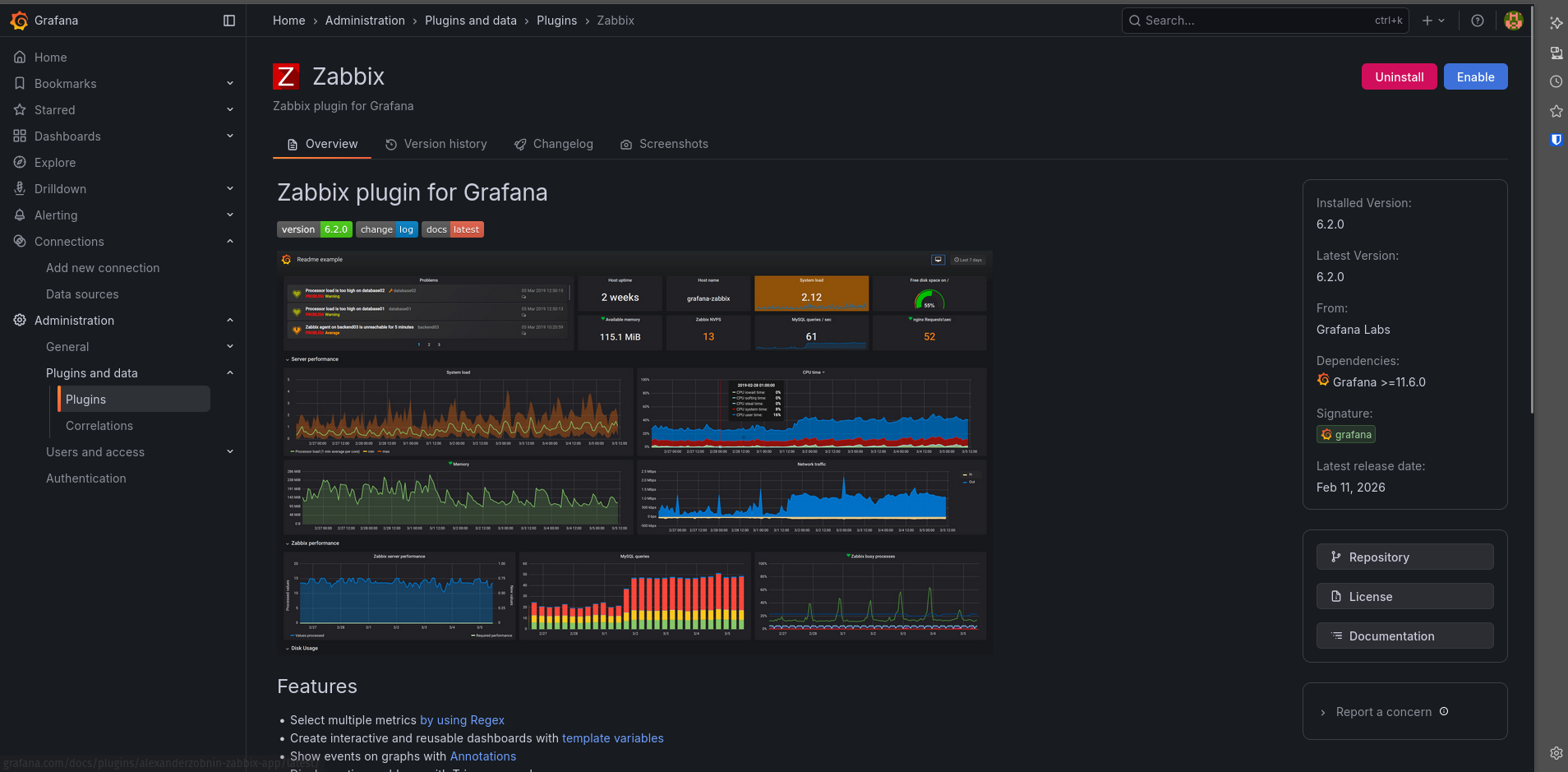Viewport: 1568px width, 772px height.
Task: Collapse the Administration section chevron
Action: coord(230,321)
